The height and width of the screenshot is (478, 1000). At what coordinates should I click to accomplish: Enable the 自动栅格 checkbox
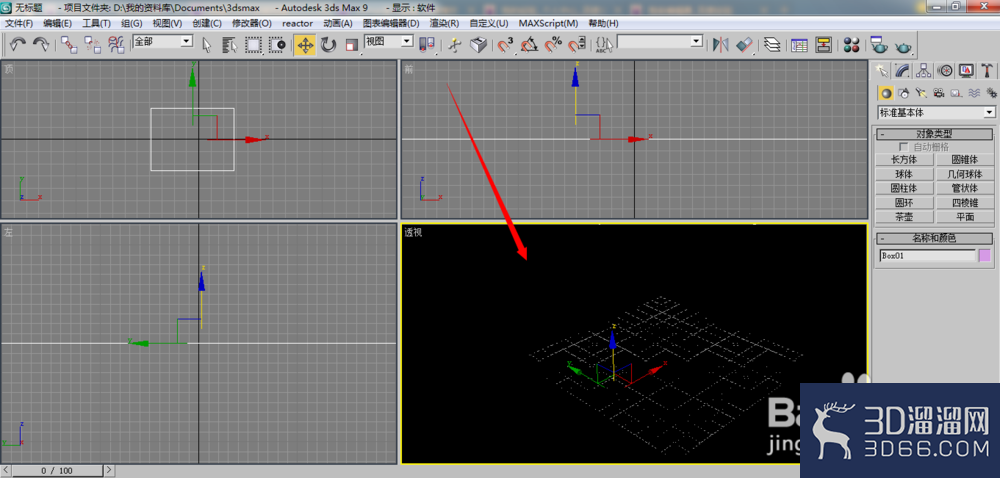pyautogui.click(x=904, y=147)
